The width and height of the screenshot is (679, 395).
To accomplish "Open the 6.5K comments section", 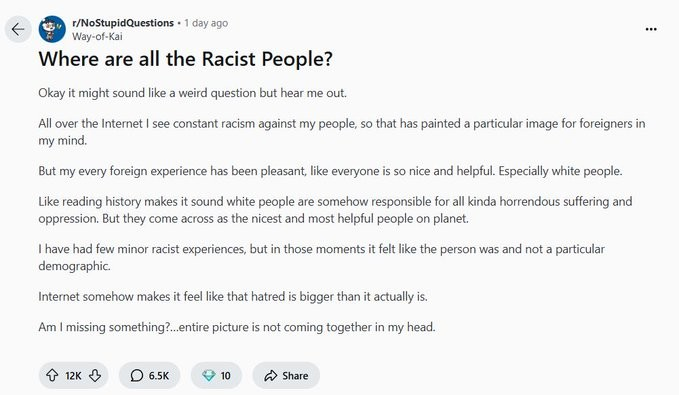I will (149, 375).
